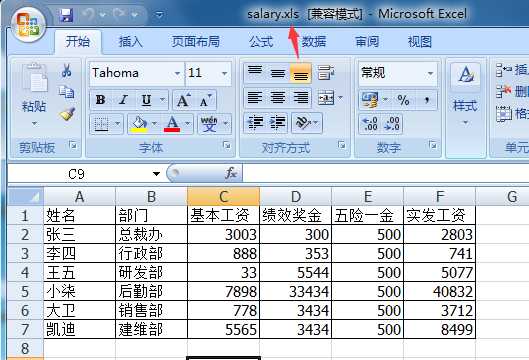
Task: Apply percent style
Action: (403, 100)
